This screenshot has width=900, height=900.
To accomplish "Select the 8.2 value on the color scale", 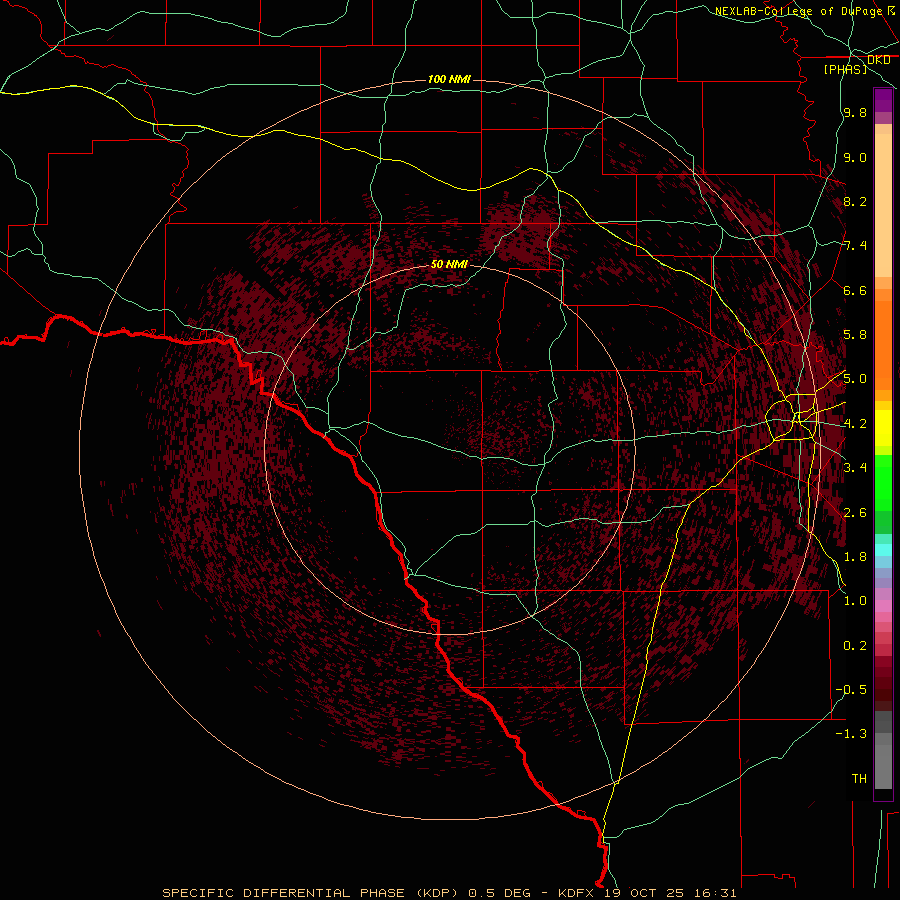I will [x=855, y=201].
